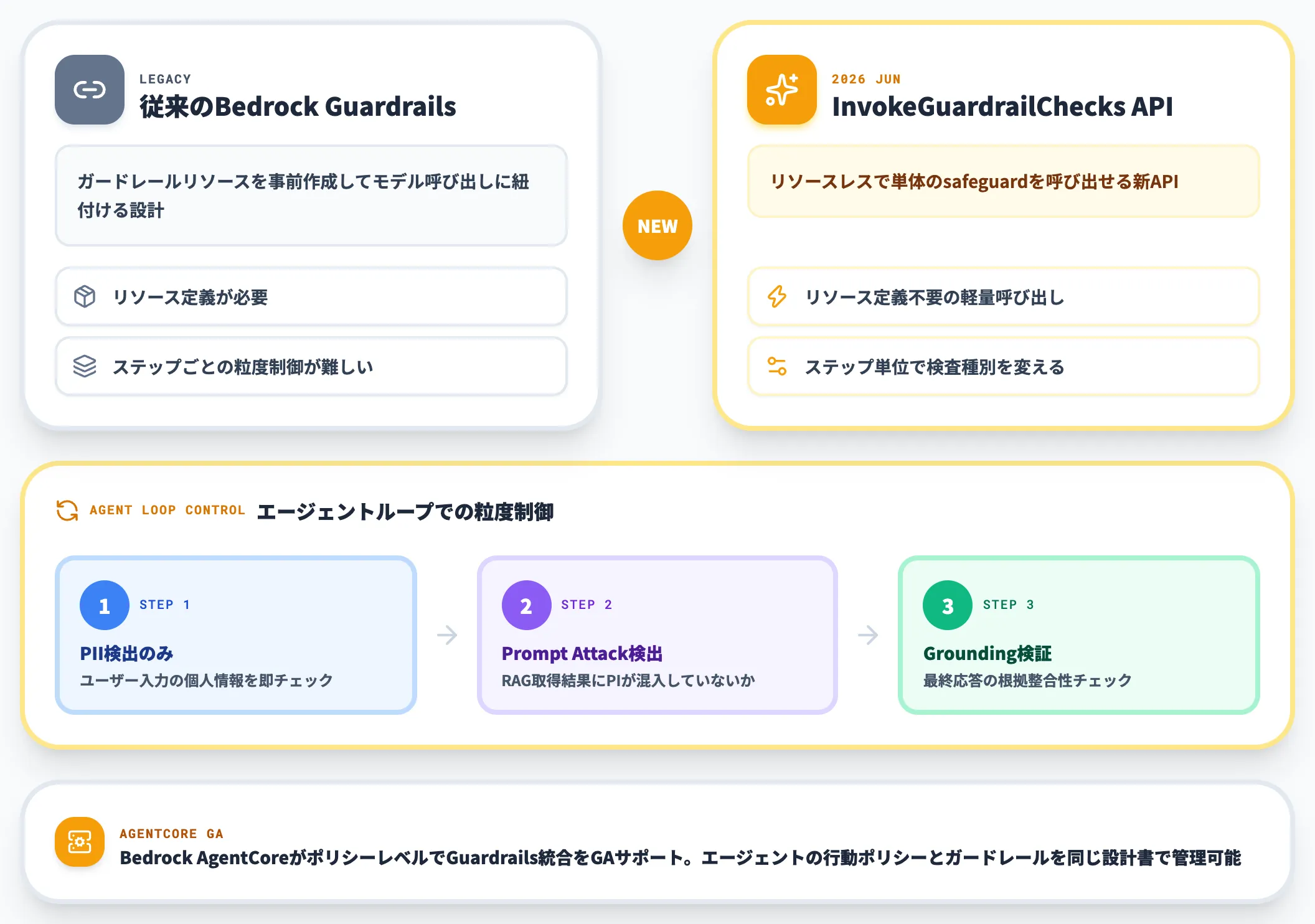
Task: Click the row text リソース定義が必要
Action: [x=190, y=297]
